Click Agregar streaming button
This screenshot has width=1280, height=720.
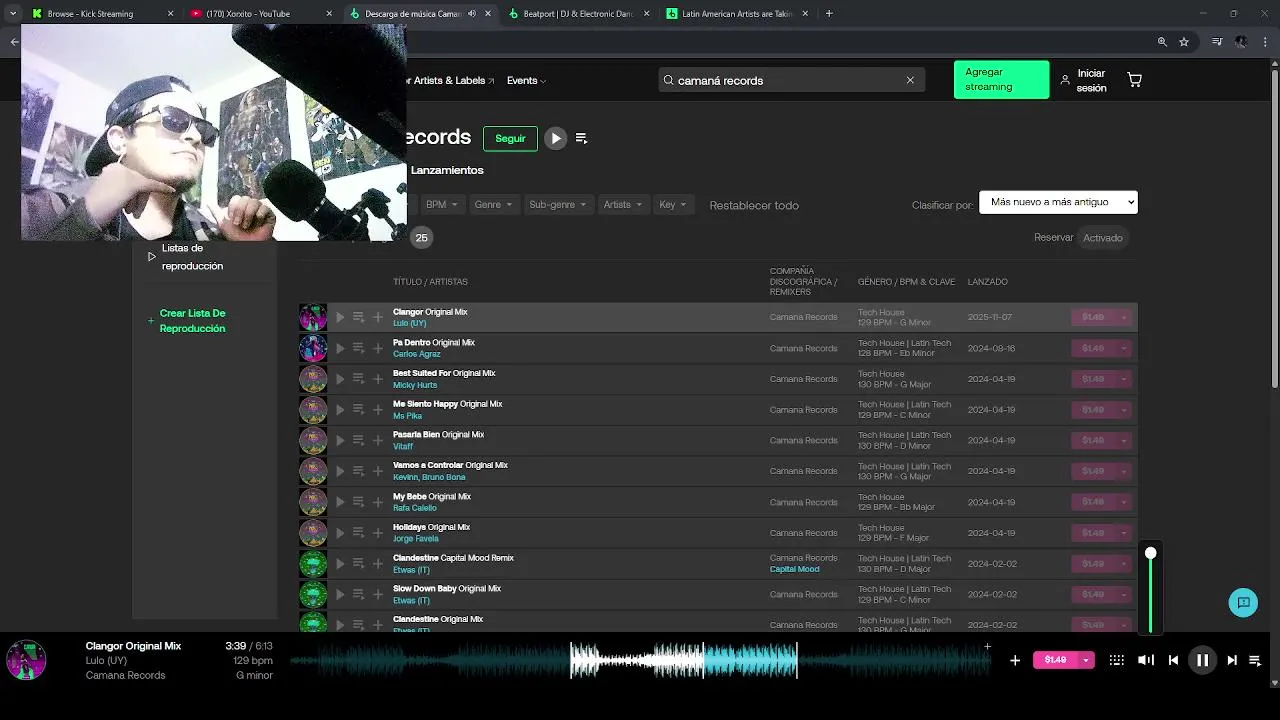tap(1001, 80)
